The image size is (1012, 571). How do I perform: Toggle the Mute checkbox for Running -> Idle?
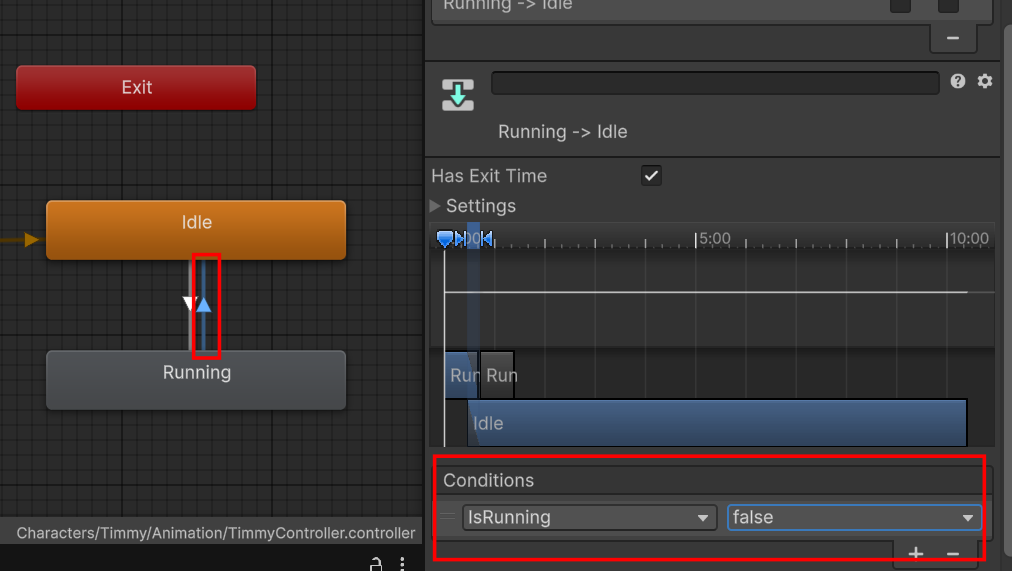947,6
